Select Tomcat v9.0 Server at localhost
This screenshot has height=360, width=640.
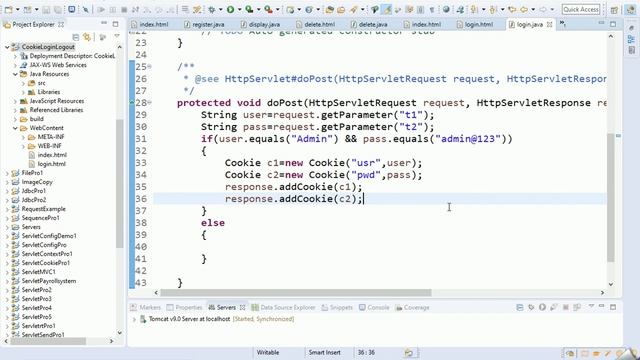[189, 319]
